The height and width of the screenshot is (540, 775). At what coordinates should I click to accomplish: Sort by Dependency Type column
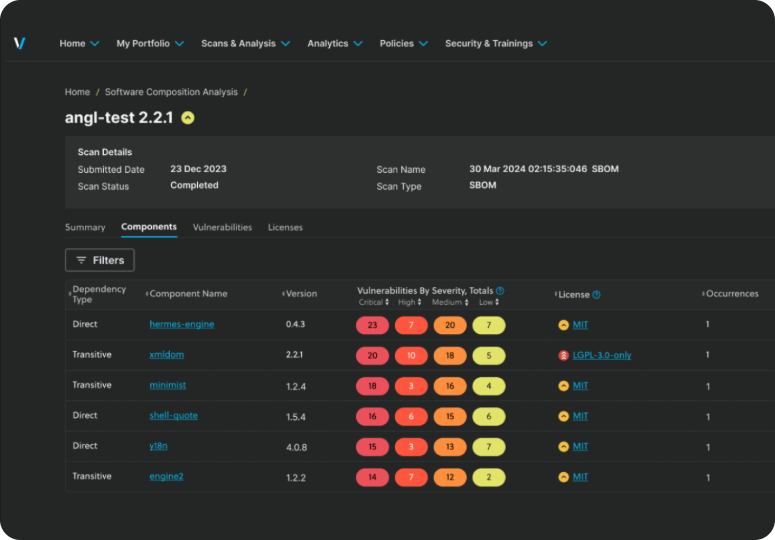click(70, 294)
